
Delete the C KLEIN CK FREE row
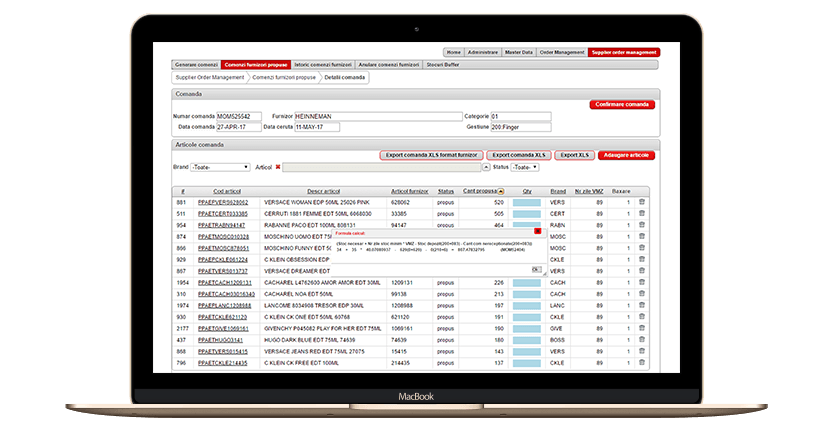pos(642,363)
